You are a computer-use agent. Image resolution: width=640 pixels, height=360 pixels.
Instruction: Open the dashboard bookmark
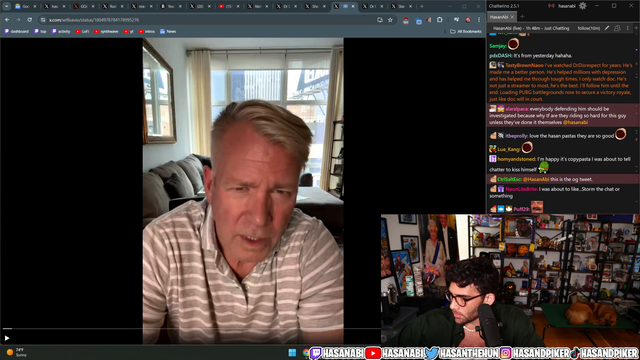[17, 31]
